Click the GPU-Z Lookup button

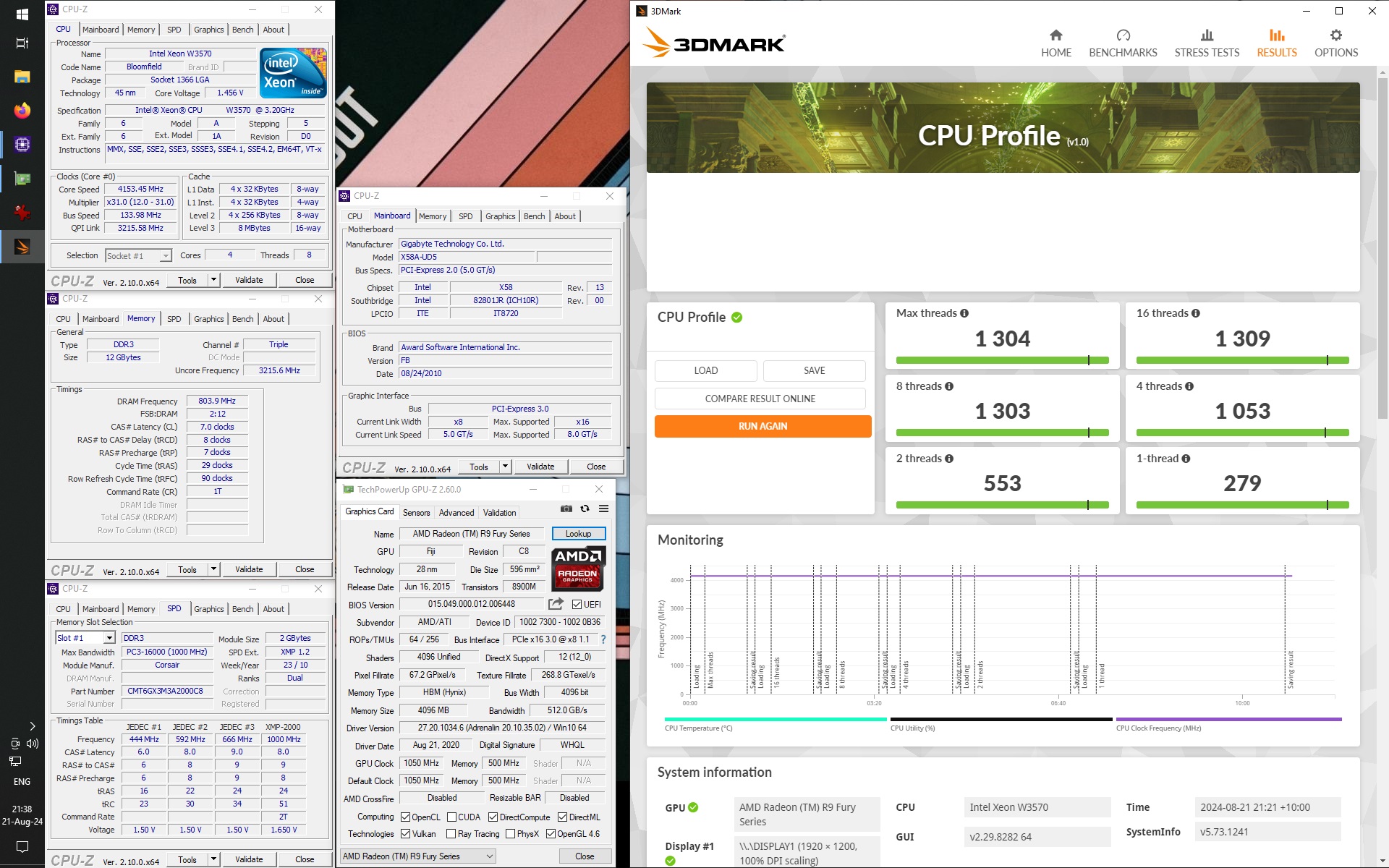click(578, 534)
